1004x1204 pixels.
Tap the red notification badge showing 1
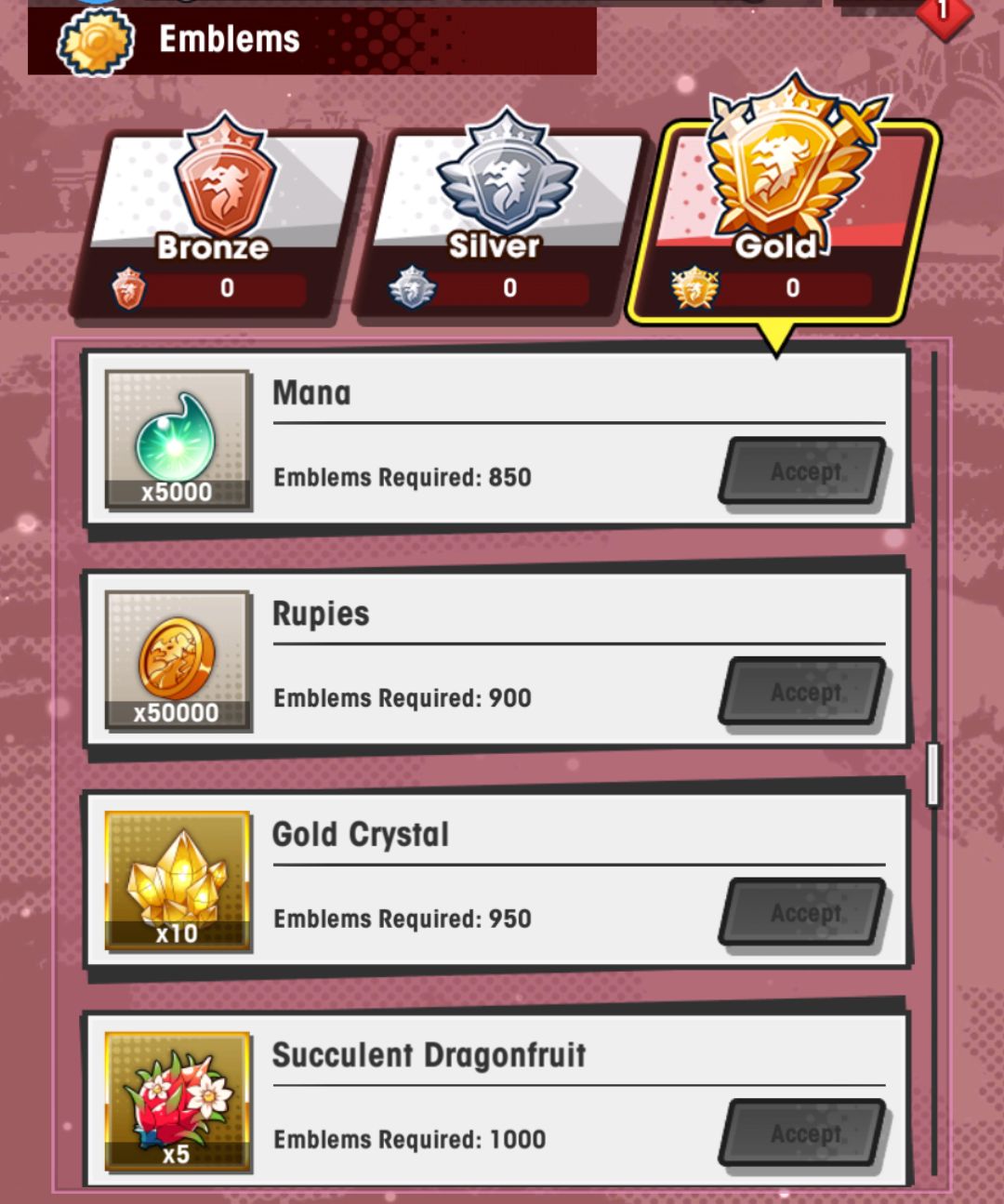[x=944, y=13]
